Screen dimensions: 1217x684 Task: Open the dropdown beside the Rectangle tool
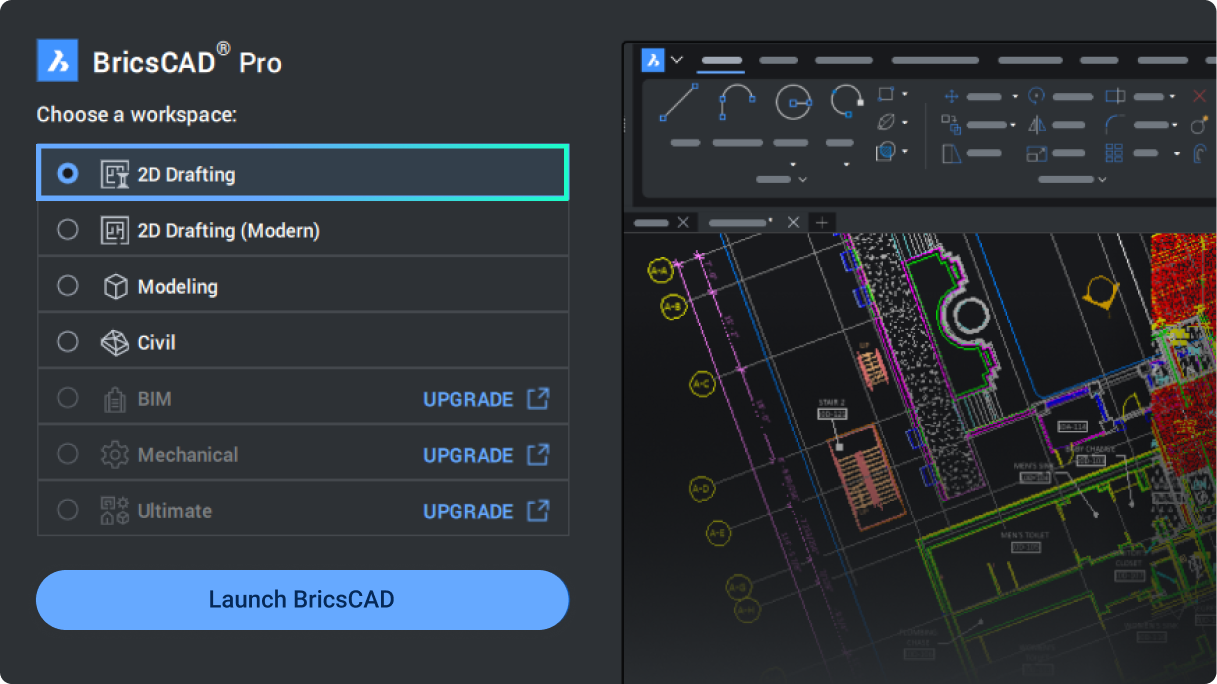[x=903, y=94]
